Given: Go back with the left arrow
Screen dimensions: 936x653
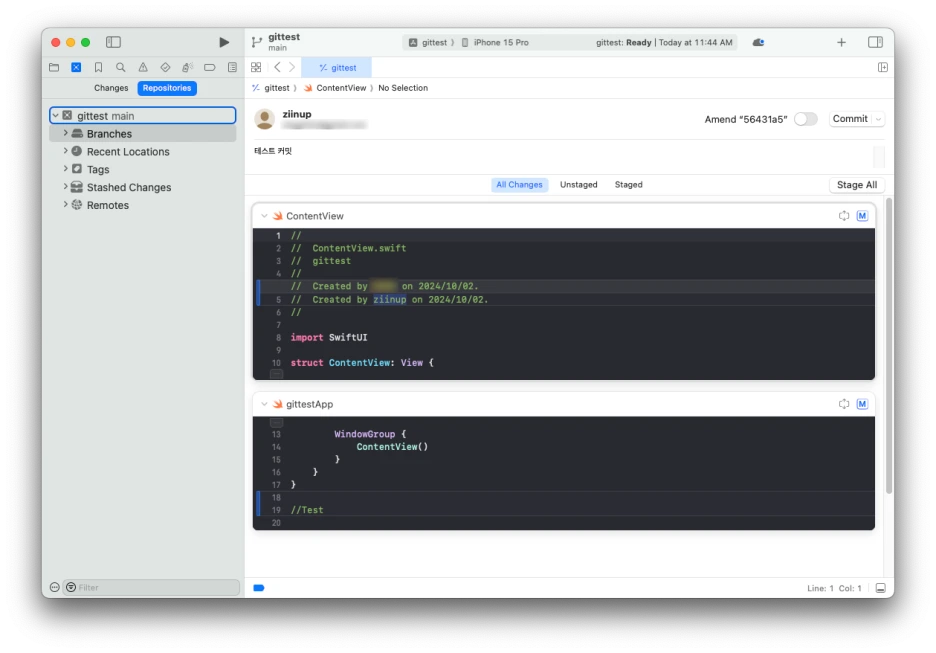Looking at the screenshot, I should [x=277, y=67].
